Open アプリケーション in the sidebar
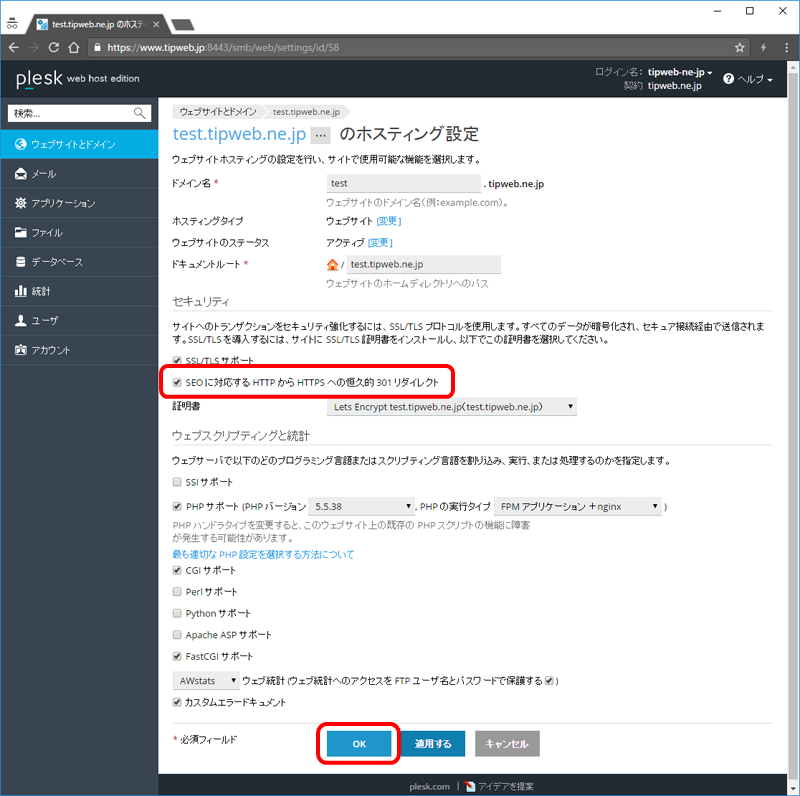This screenshot has height=796, width=800. tap(80, 203)
